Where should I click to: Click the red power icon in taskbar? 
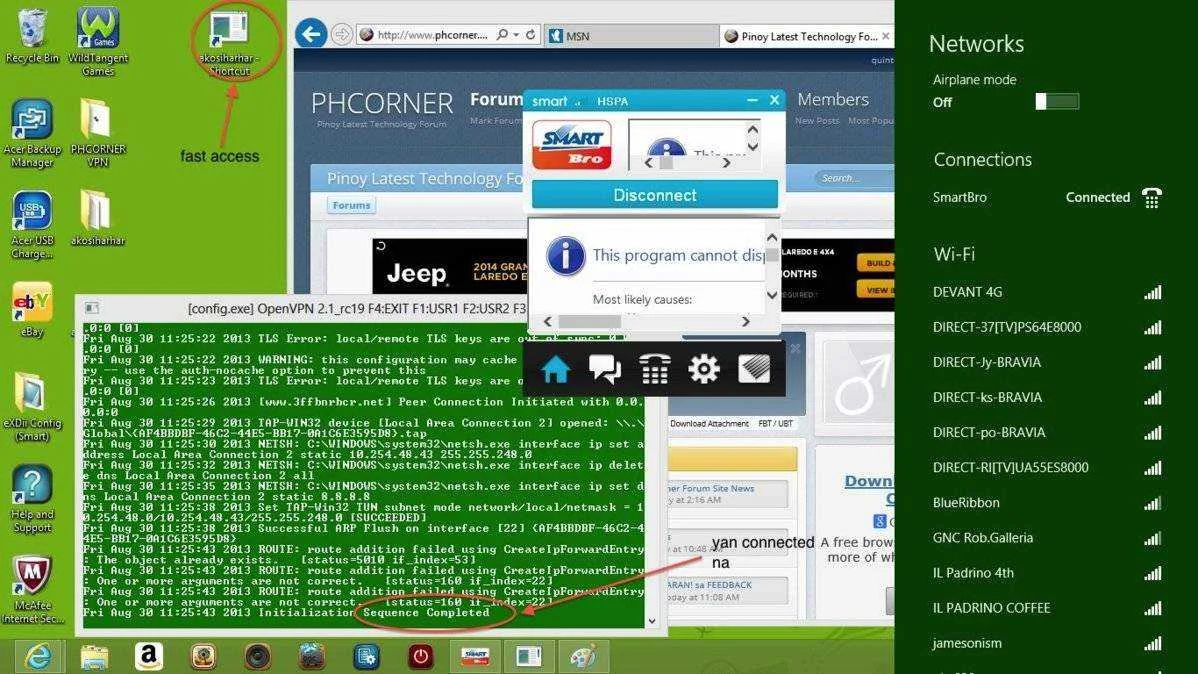coord(420,656)
